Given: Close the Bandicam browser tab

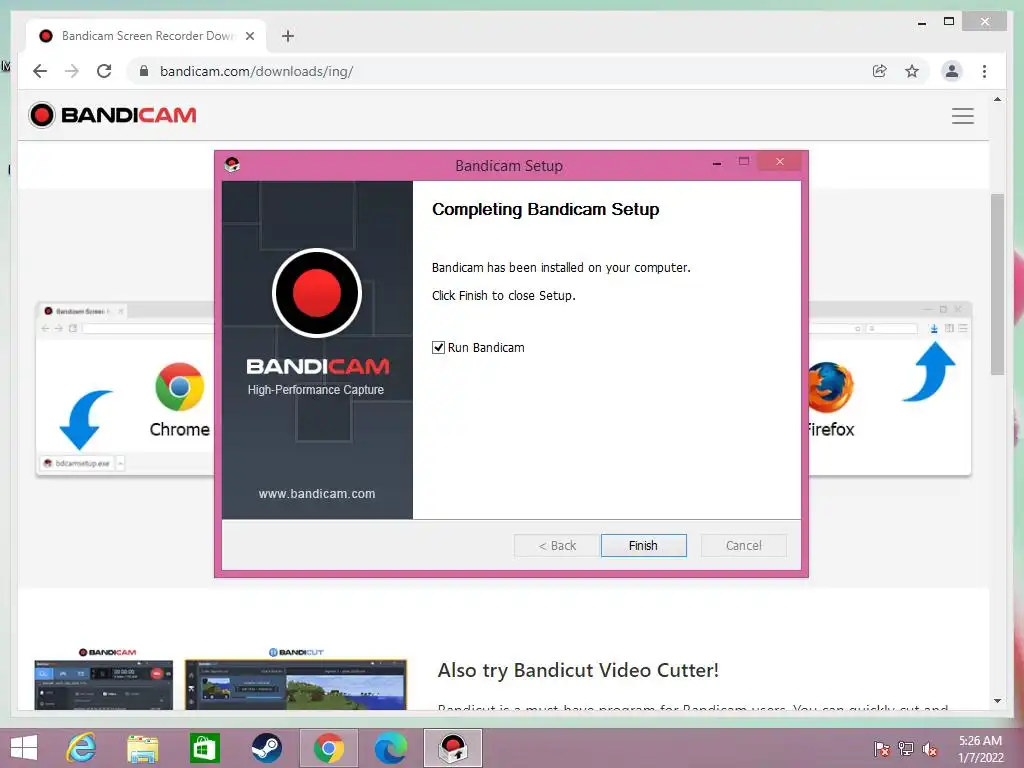Looking at the screenshot, I should [249, 36].
